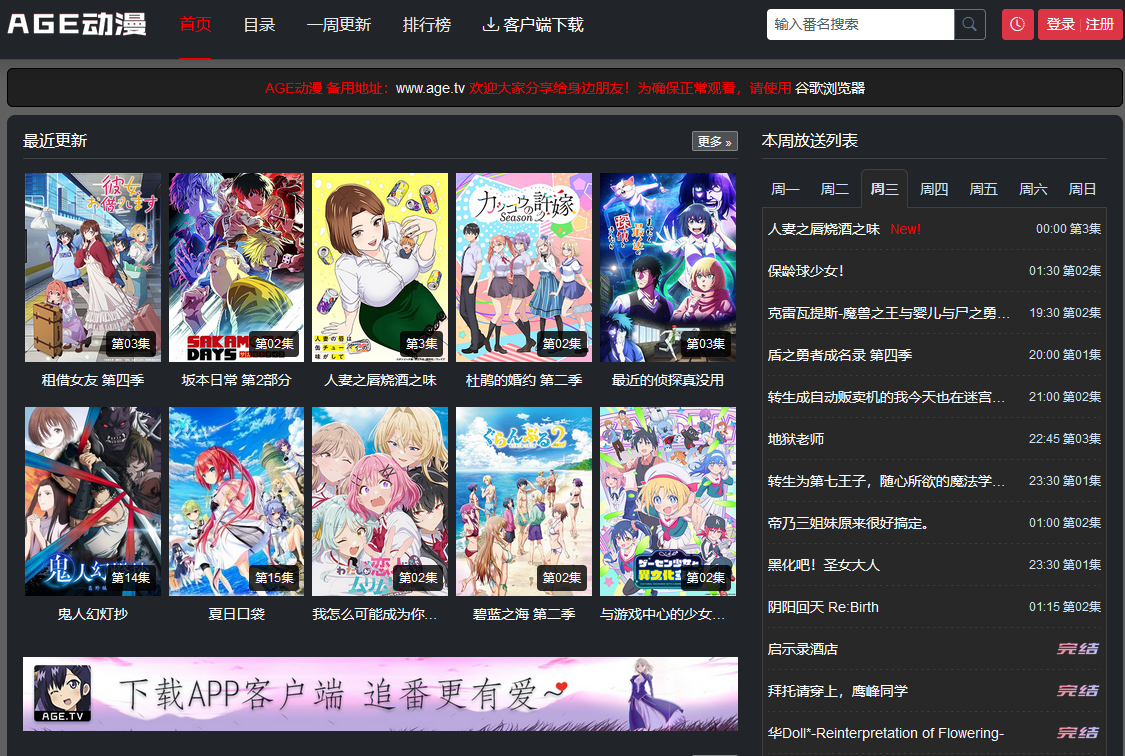
Task: Open the 目录 catalog page
Action: pyautogui.click(x=259, y=24)
